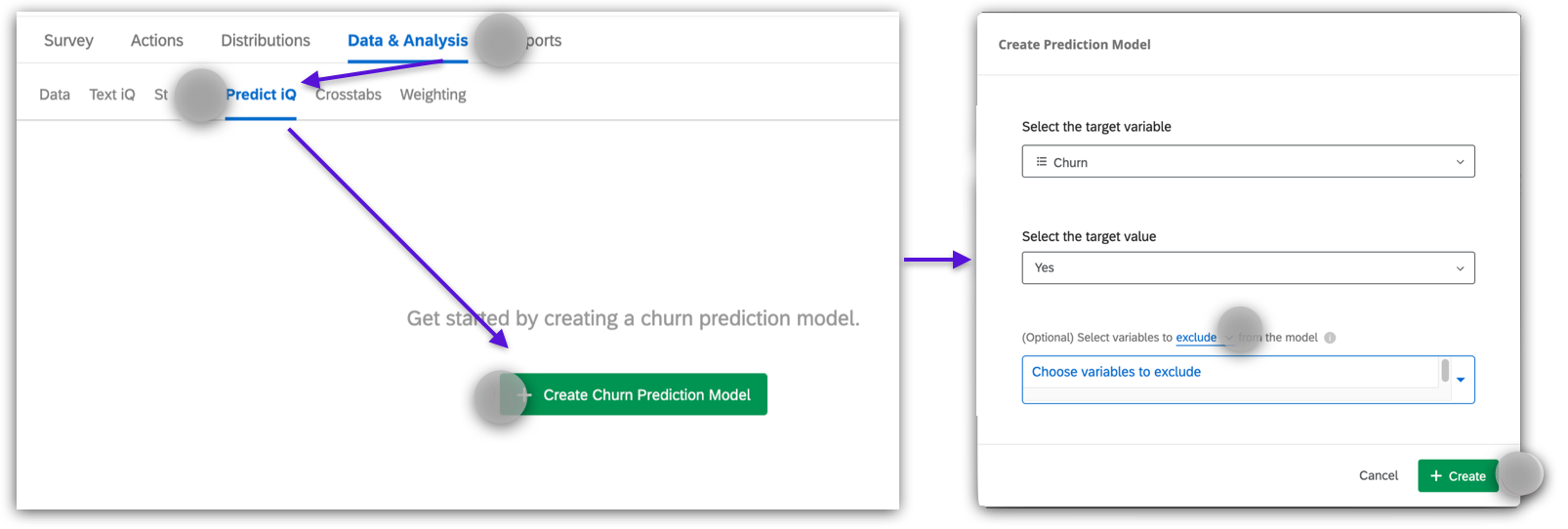Switch to the Actions tab
The width and height of the screenshot is (1568, 529).
pyautogui.click(x=157, y=41)
